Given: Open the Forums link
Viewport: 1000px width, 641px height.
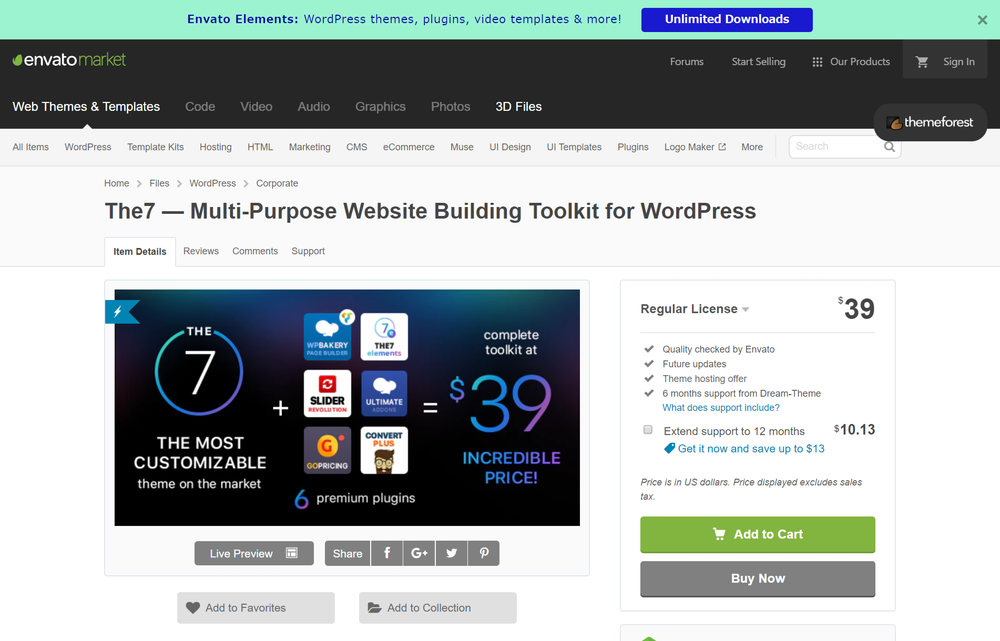Looking at the screenshot, I should tap(687, 62).
